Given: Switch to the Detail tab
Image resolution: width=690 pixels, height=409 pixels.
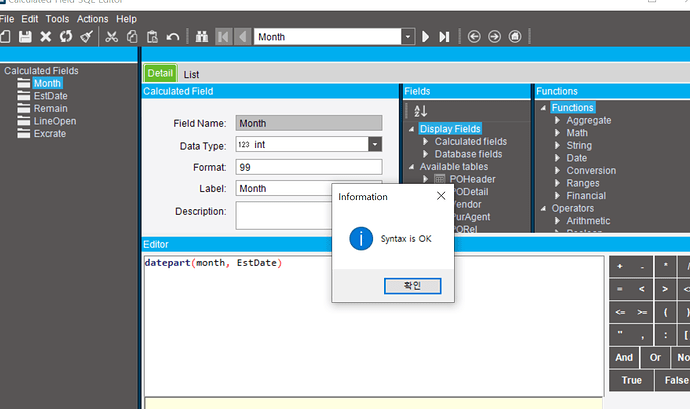Looking at the screenshot, I should [x=160, y=73].
